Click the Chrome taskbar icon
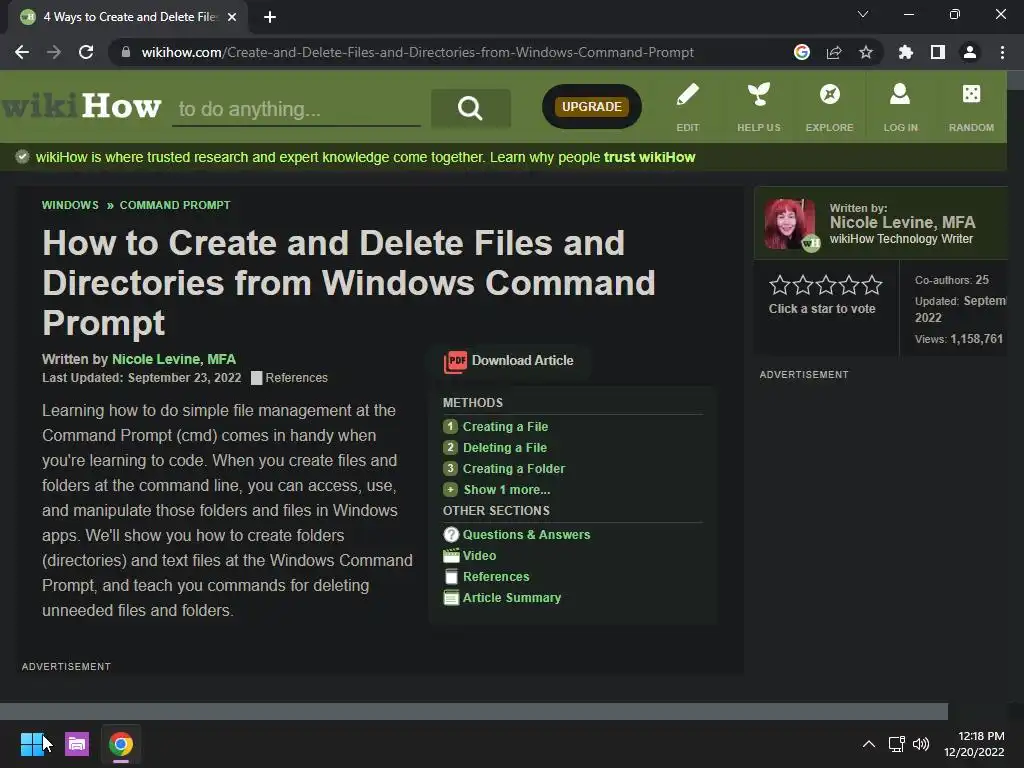Image resolution: width=1024 pixels, height=768 pixels. pos(121,744)
